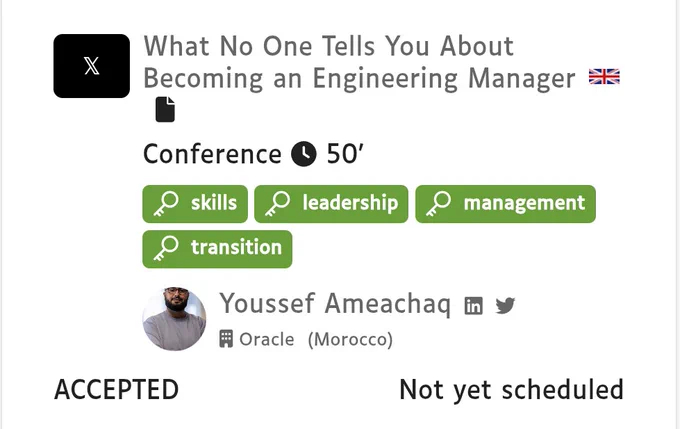The height and width of the screenshot is (429, 680).
Task: Click the UK flag language icon
Action: (604, 77)
